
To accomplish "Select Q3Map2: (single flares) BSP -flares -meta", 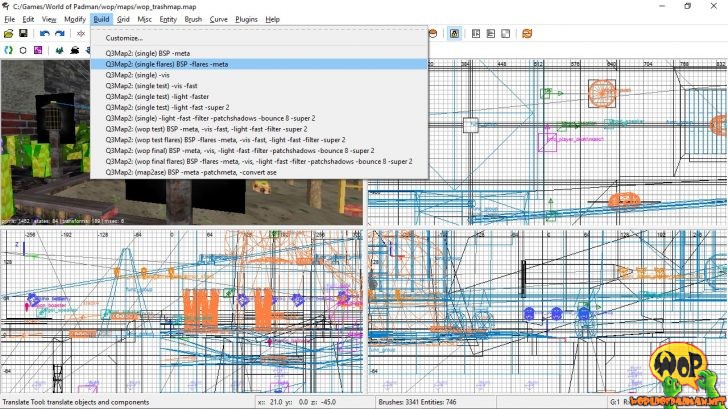I will point(167,64).
